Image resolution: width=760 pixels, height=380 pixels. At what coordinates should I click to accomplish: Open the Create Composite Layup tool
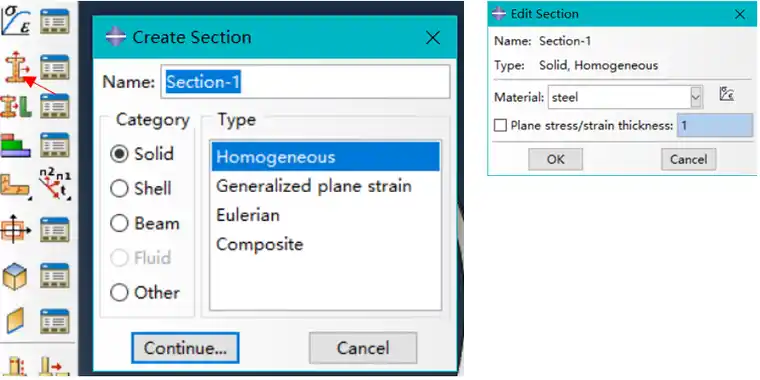click(x=16, y=144)
